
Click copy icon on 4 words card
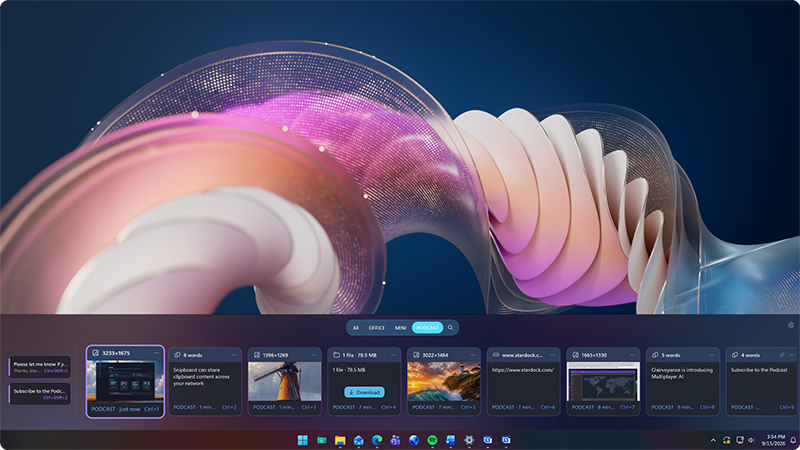[x=735, y=355]
